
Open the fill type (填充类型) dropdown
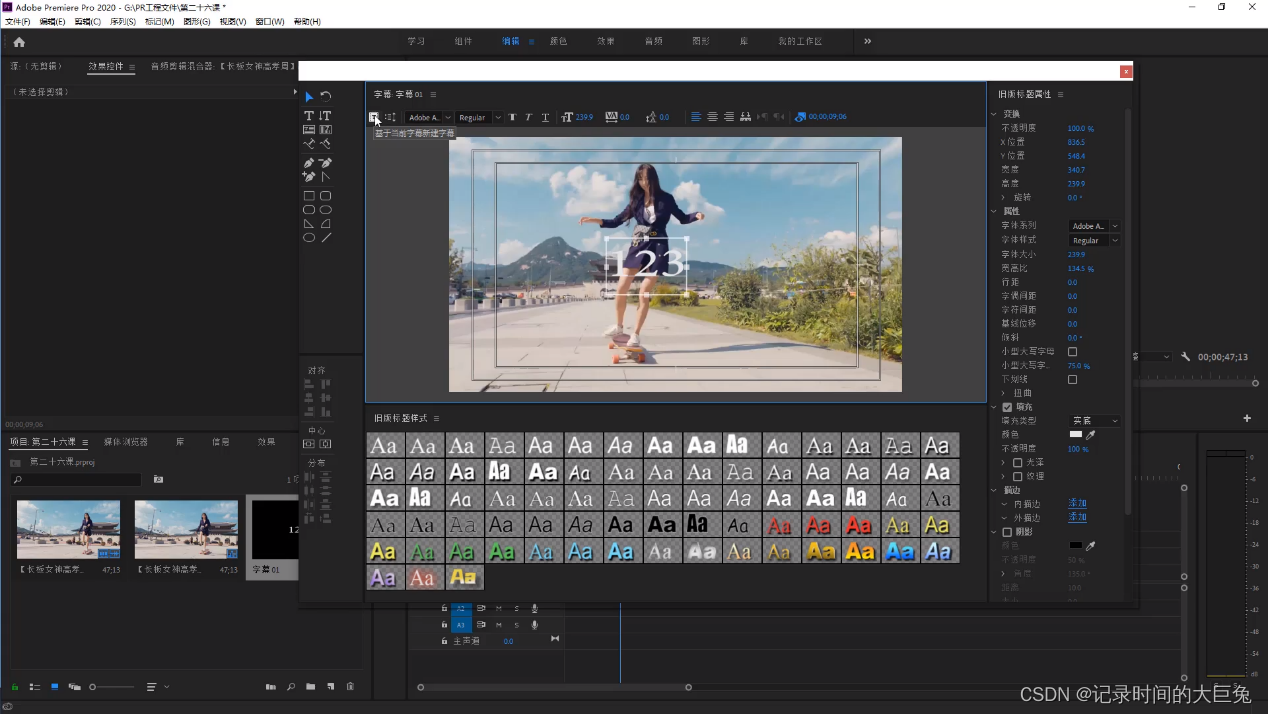1095,421
